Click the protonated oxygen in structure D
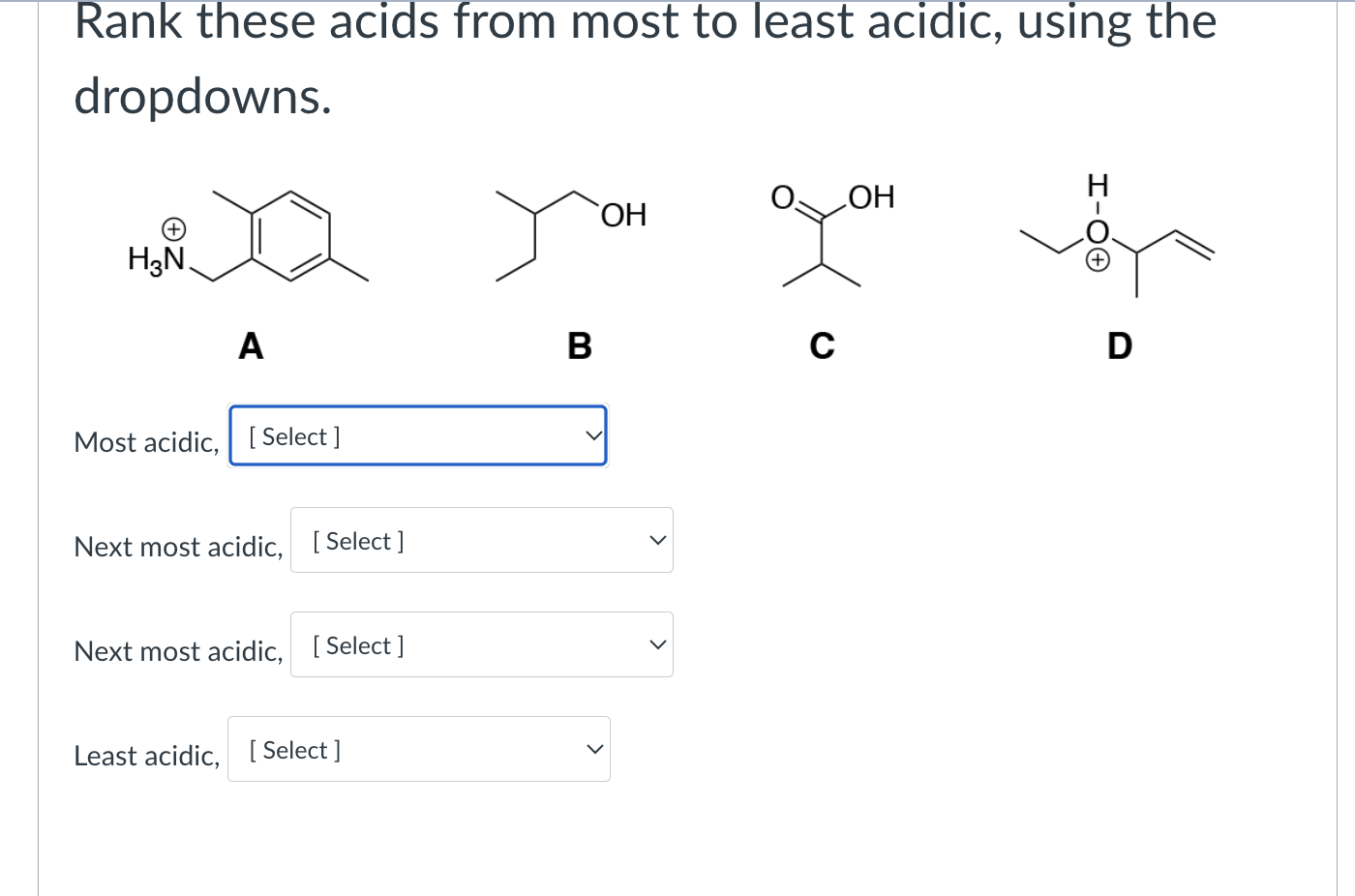The width and height of the screenshot is (1355, 896). tap(1097, 232)
